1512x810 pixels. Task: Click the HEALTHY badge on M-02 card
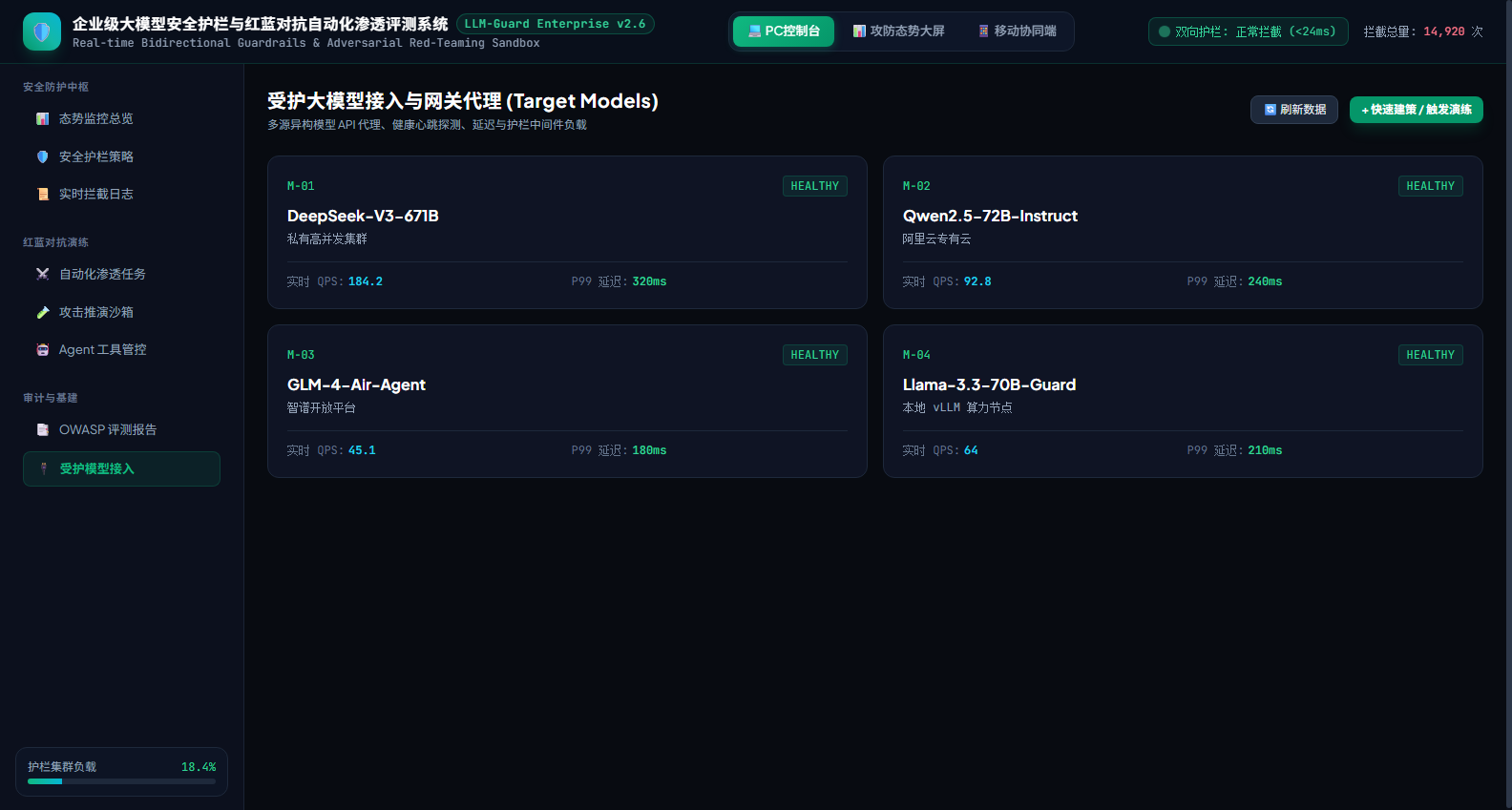1431,186
